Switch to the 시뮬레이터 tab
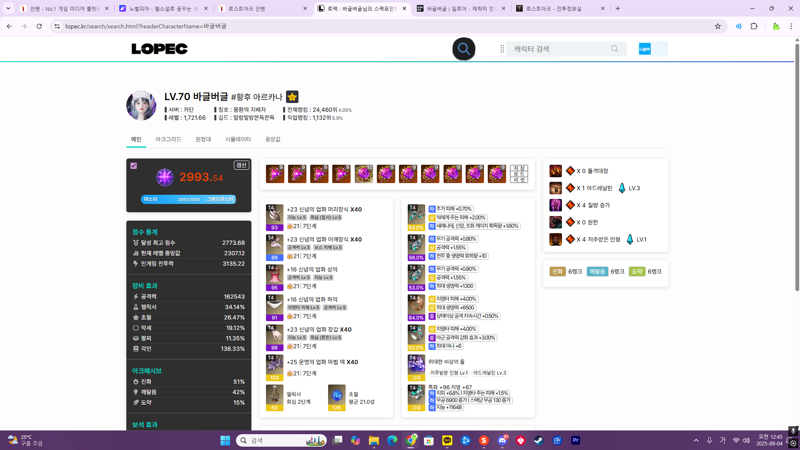This screenshot has width=800, height=450. (x=238, y=139)
